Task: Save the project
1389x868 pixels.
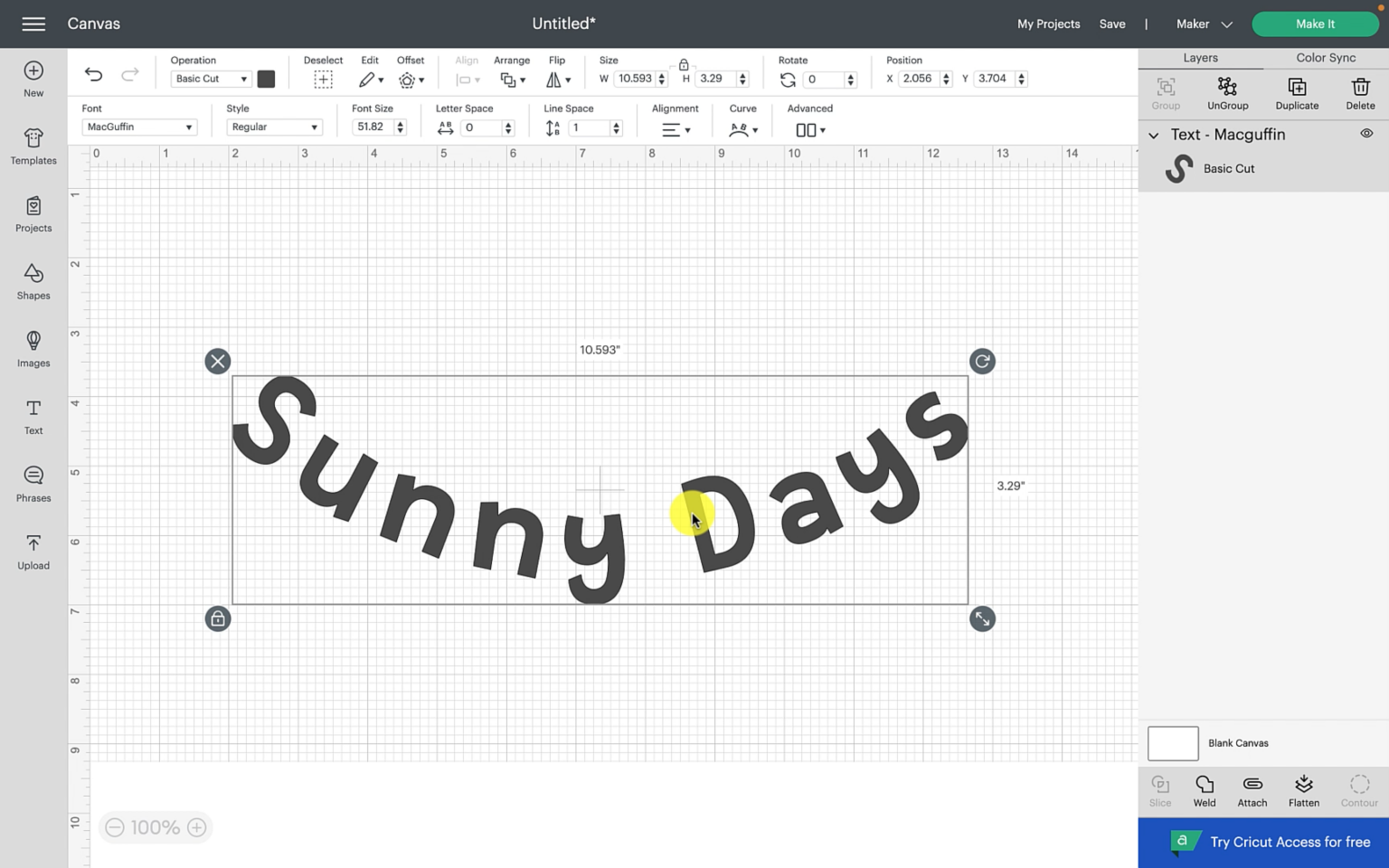Action: click(x=1112, y=24)
